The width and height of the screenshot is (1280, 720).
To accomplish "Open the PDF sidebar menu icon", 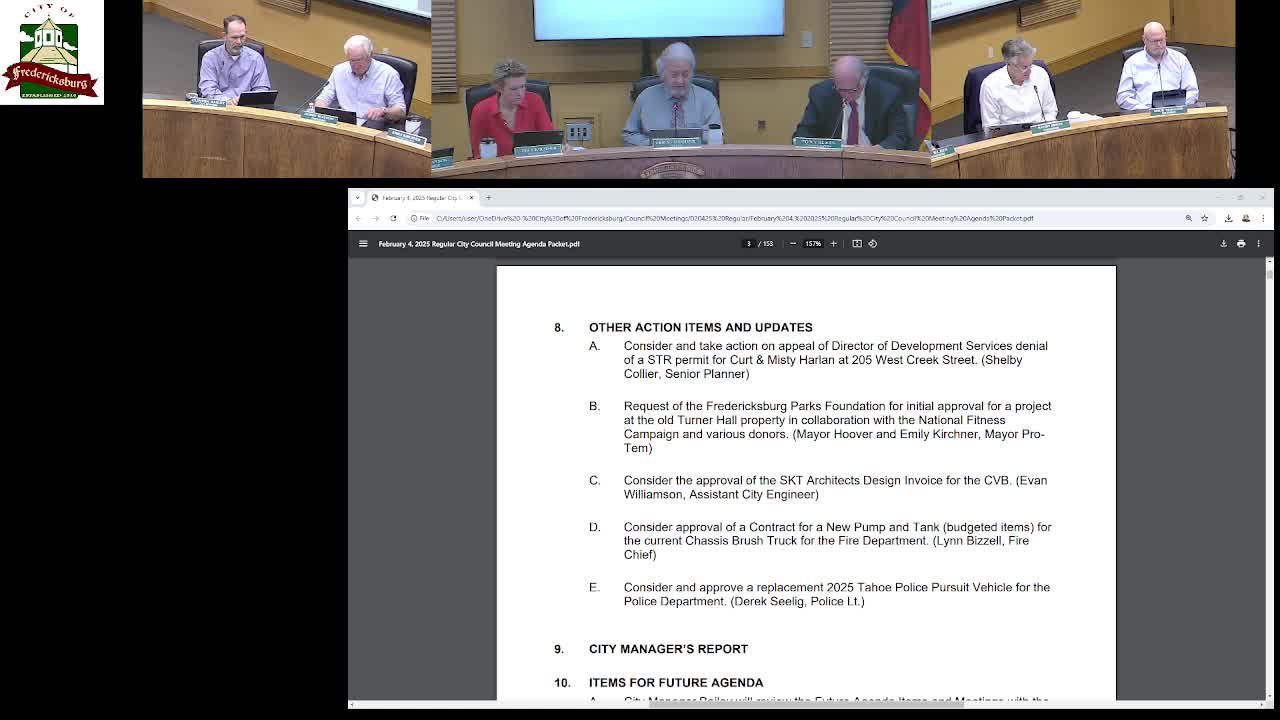I will click(363, 244).
